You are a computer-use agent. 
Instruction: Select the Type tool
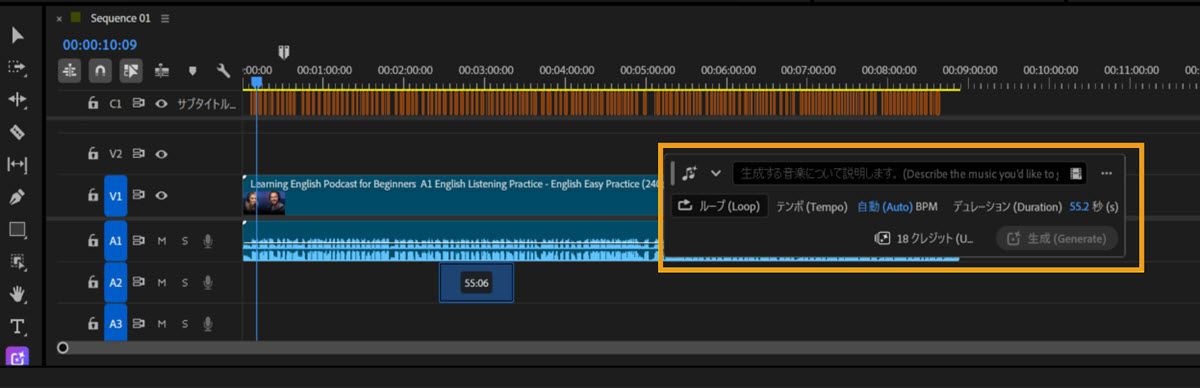coord(18,326)
